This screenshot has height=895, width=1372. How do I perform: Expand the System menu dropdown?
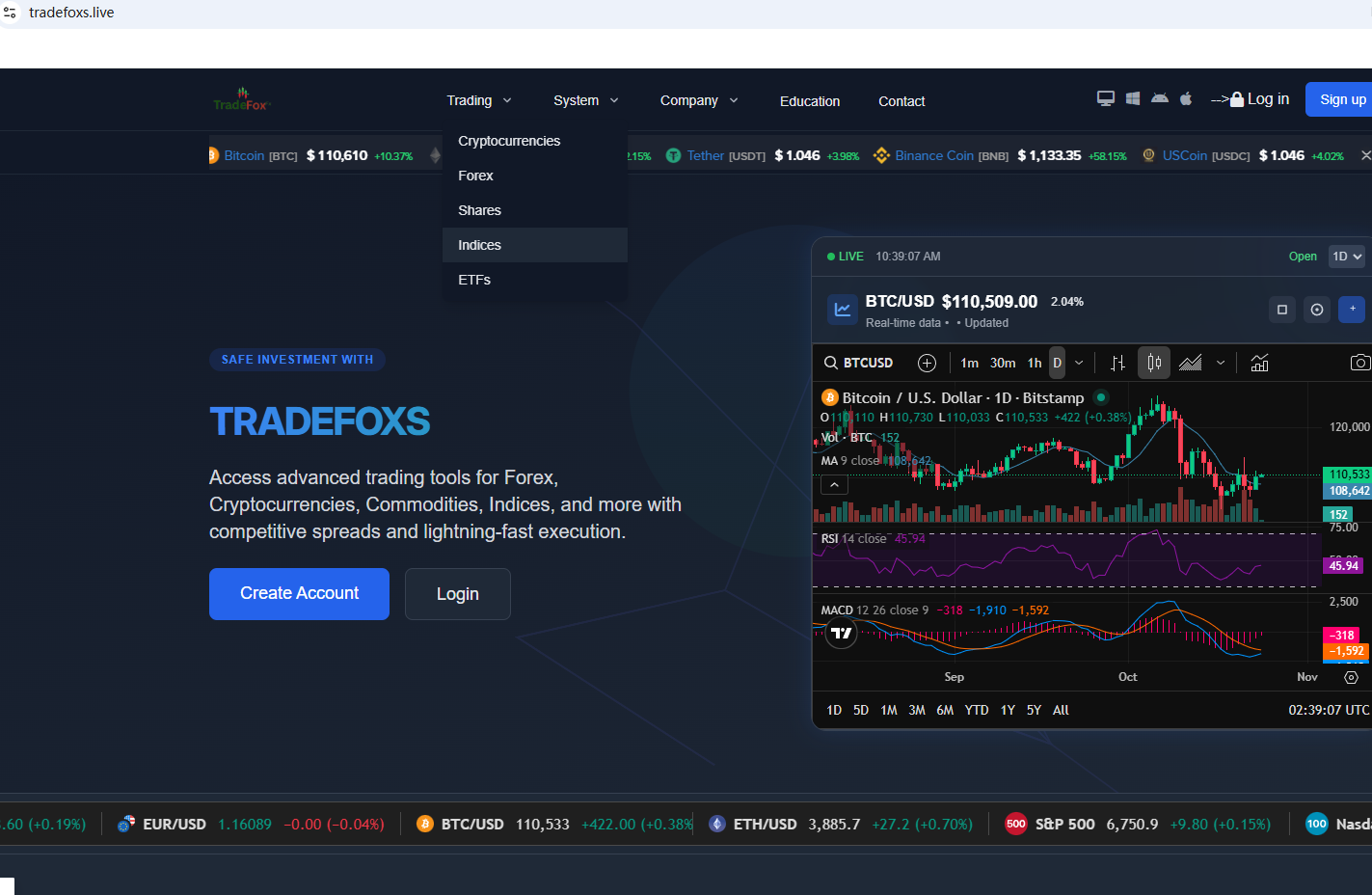tap(586, 100)
